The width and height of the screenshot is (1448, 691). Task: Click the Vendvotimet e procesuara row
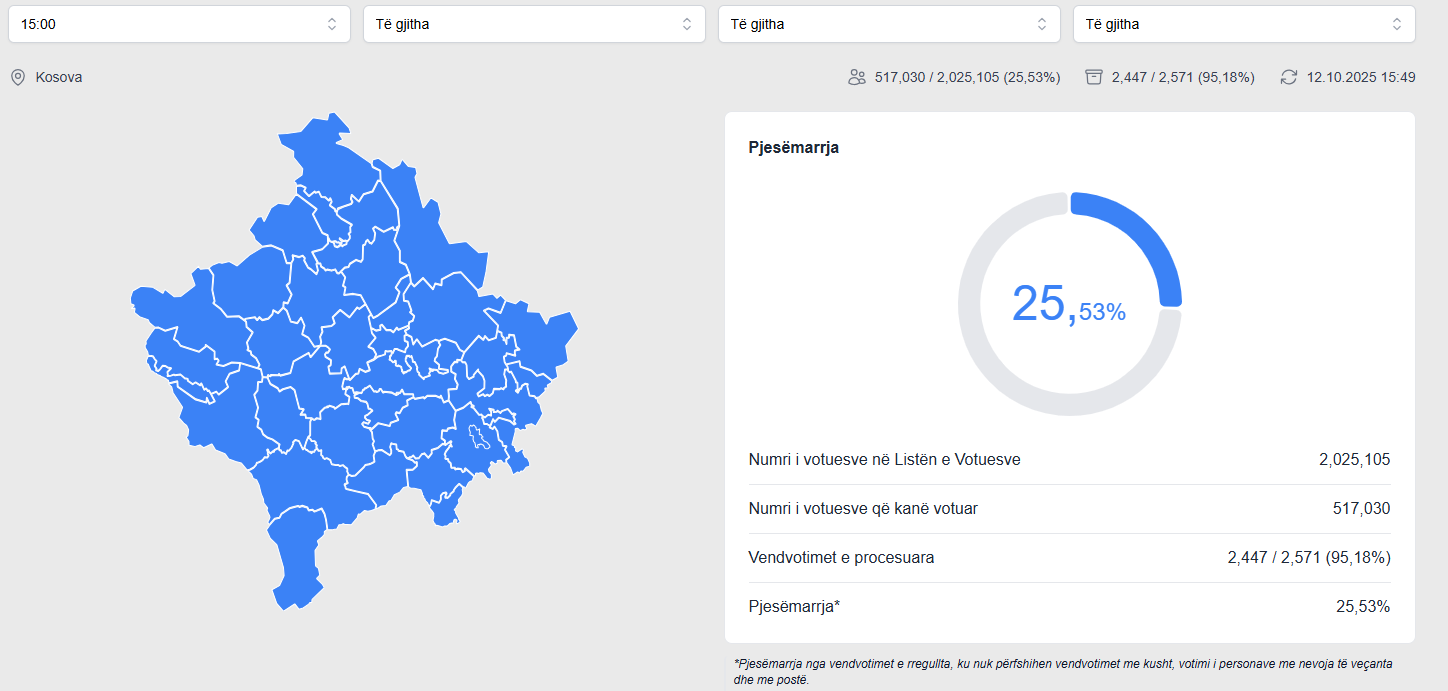point(1069,558)
